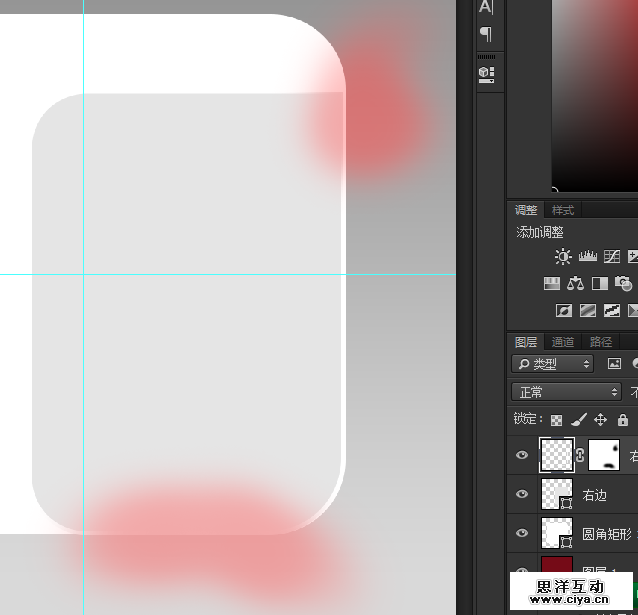Toggle lock position for the layer
This screenshot has width=638, height=615.
pos(601,420)
